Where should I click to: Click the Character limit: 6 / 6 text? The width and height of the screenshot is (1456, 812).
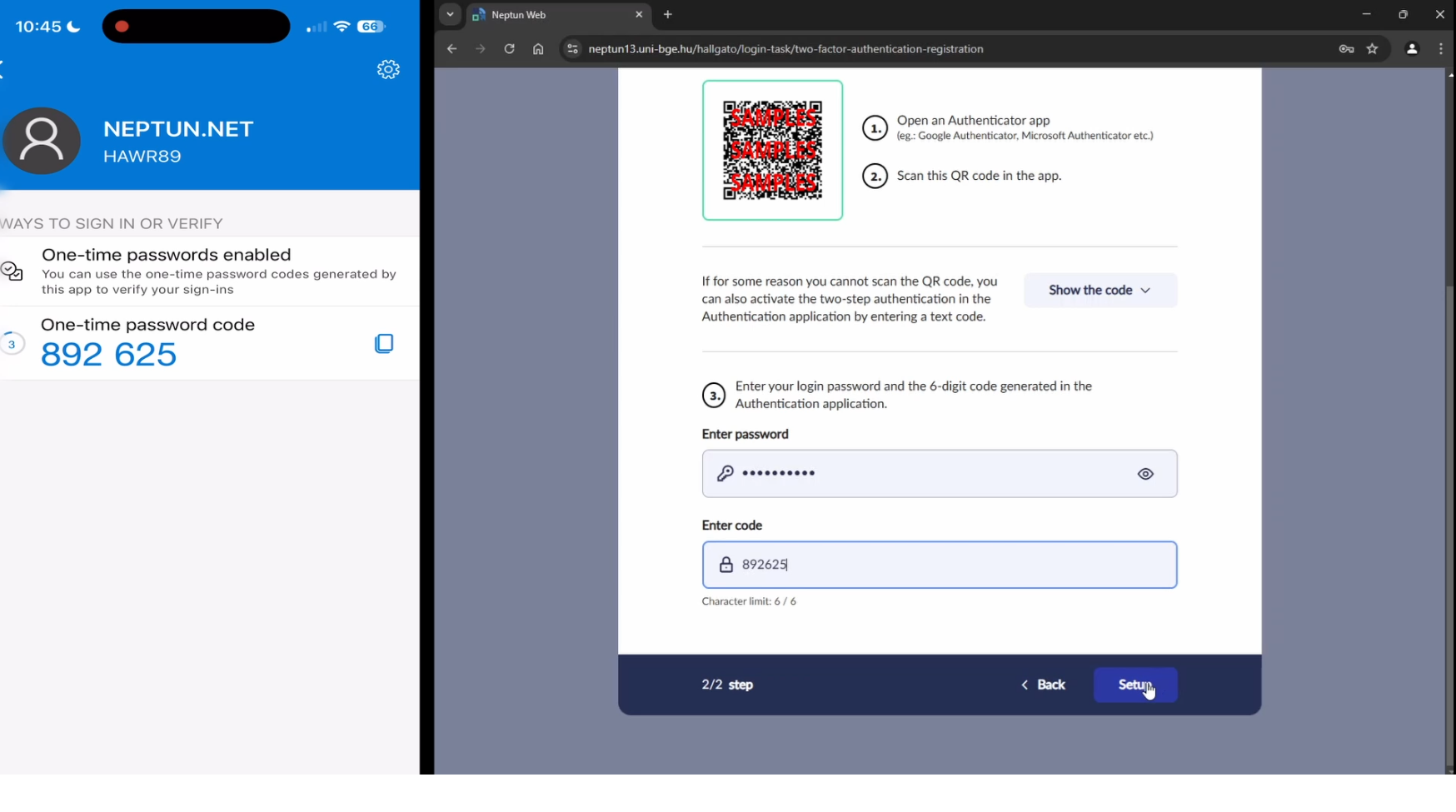[749, 601]
